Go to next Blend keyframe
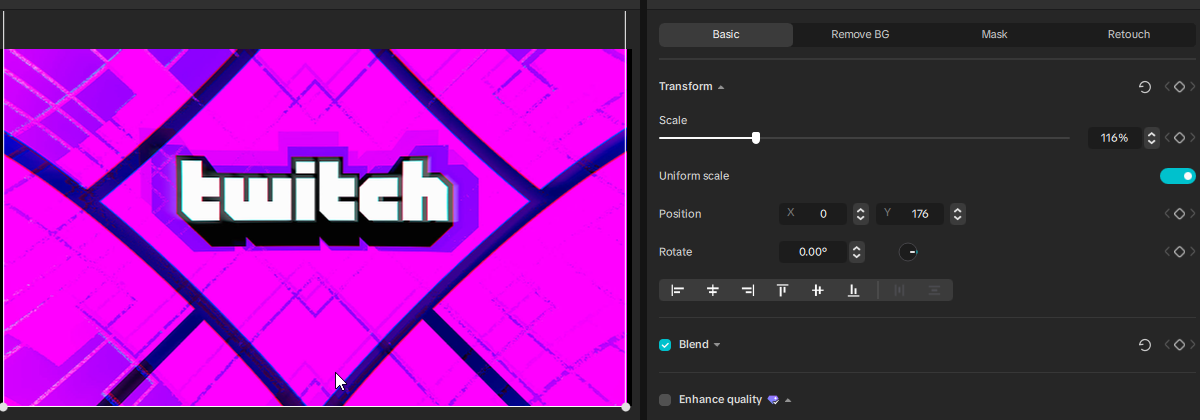 pyautogui.click(x=1192, y=345)
